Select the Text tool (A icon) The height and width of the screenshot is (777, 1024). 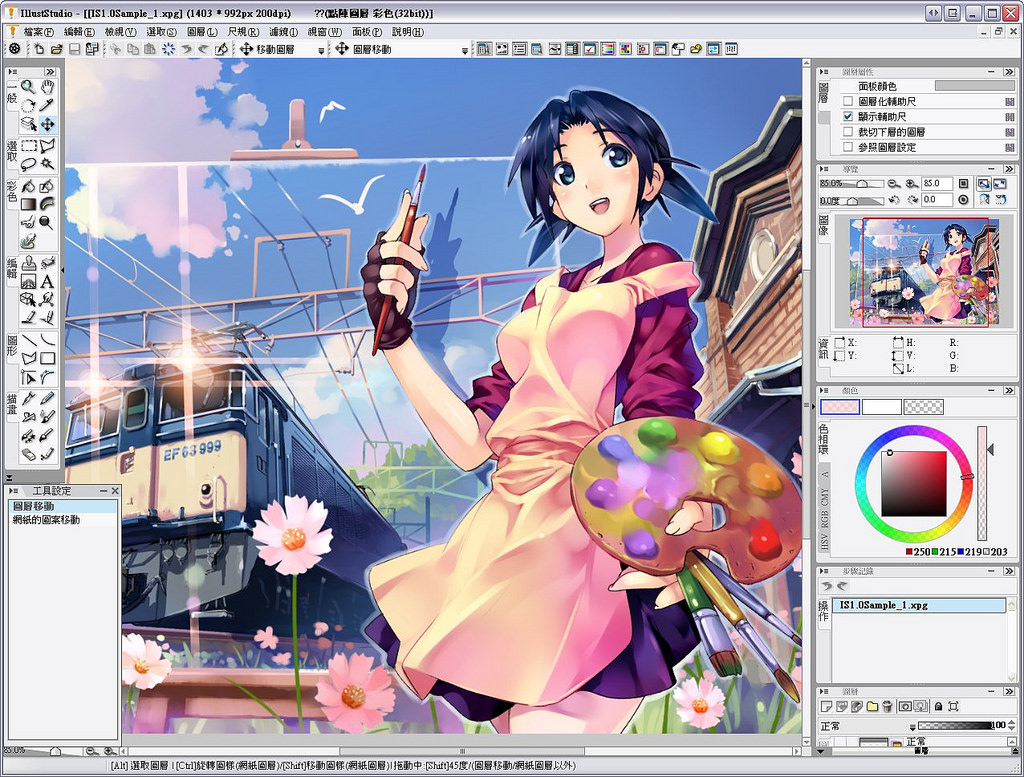pos(47,281)
